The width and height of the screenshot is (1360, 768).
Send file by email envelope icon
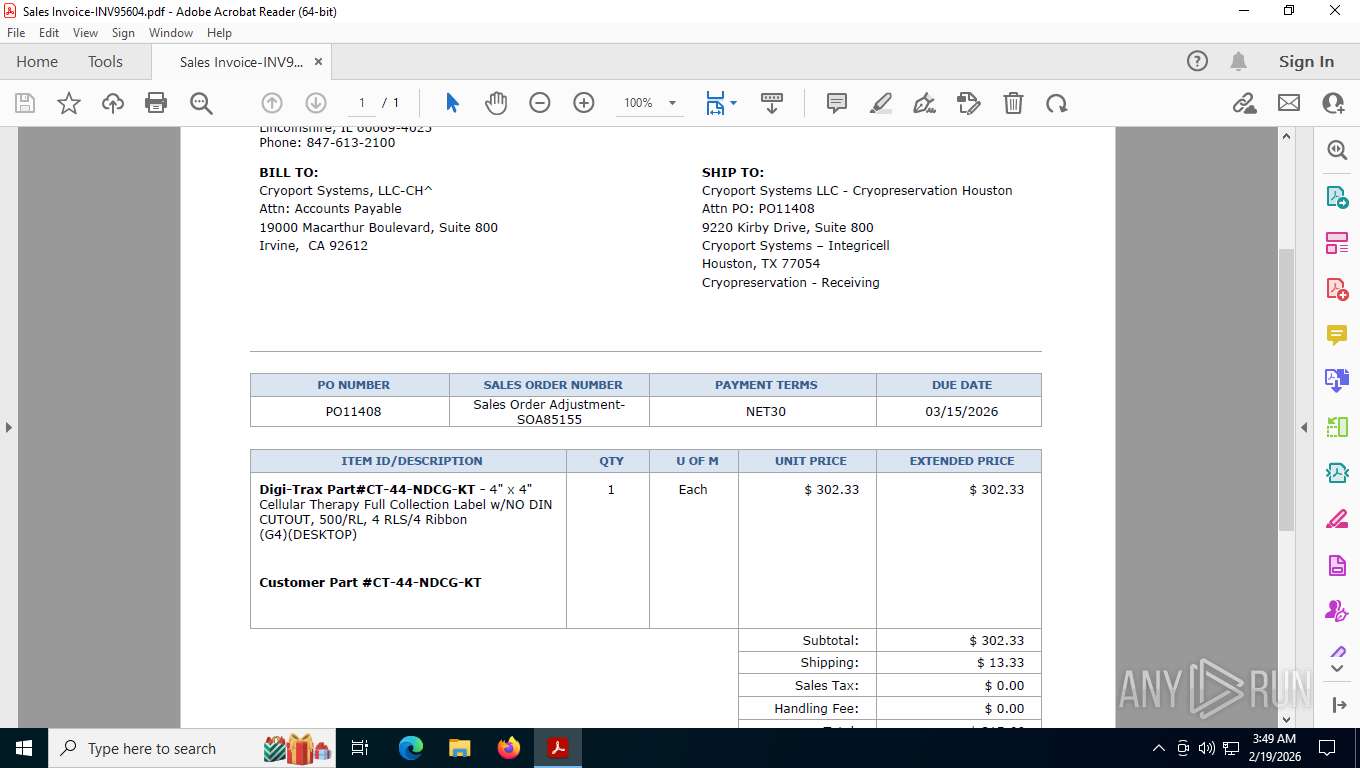point(1289,103)
